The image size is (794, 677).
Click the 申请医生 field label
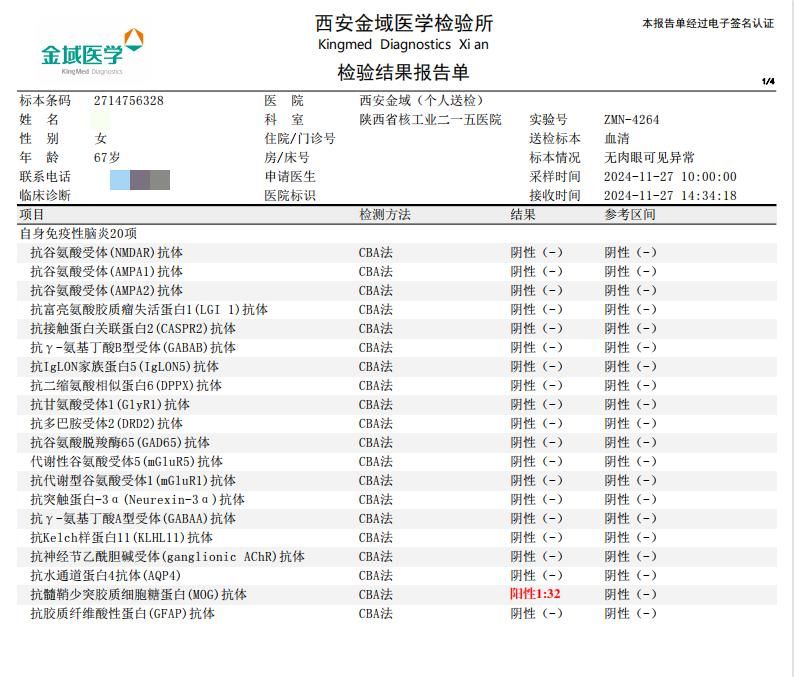(290, 177)
